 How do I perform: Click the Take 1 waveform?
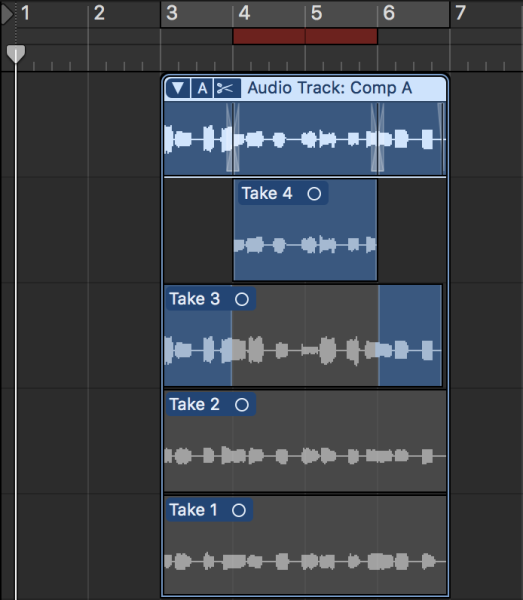[305, 562]
